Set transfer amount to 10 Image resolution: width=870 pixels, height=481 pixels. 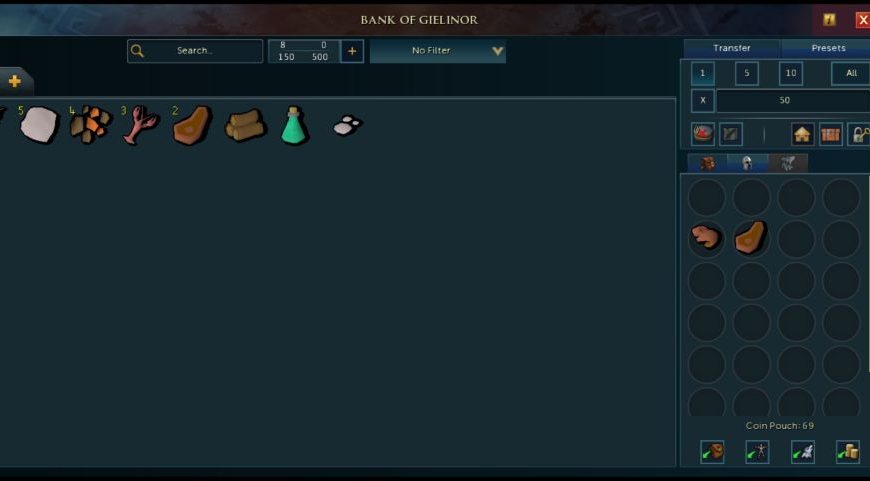[x=791, y=73]
